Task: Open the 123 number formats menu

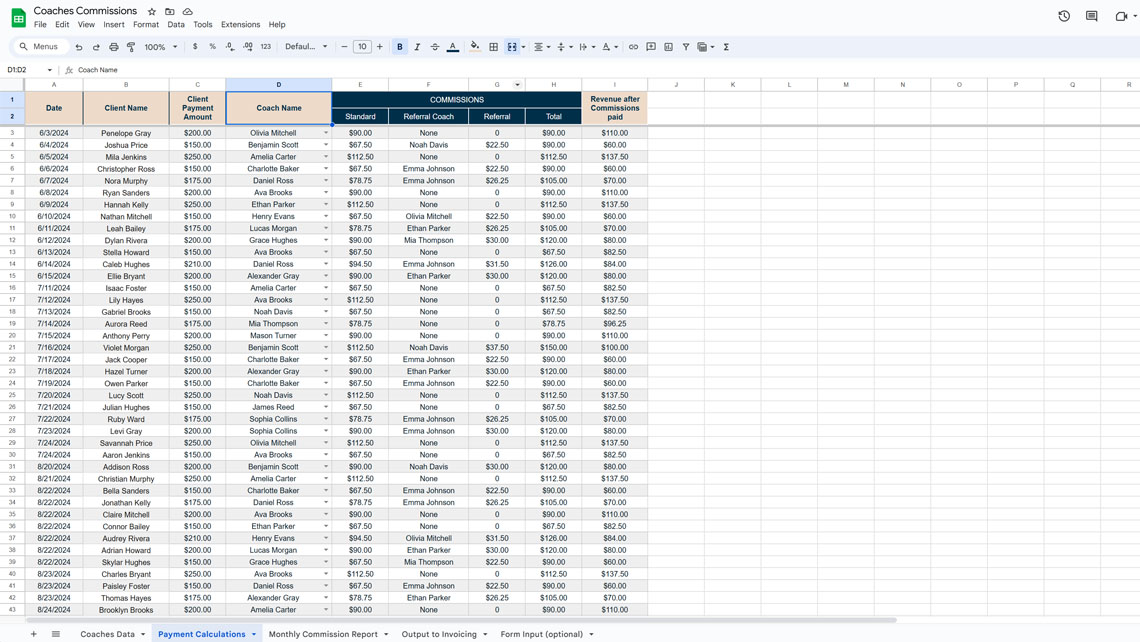Action: (265, 47)
